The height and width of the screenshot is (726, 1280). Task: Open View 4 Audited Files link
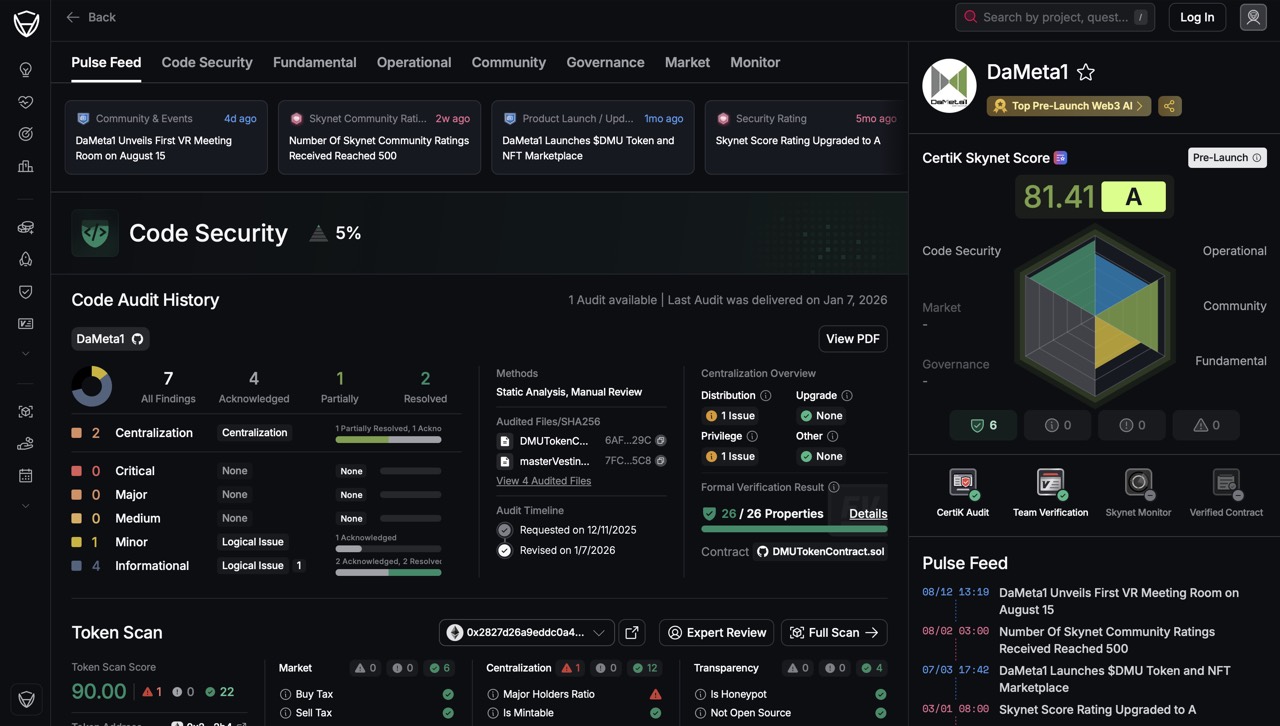pyautogui.click(x=543, y=481)
